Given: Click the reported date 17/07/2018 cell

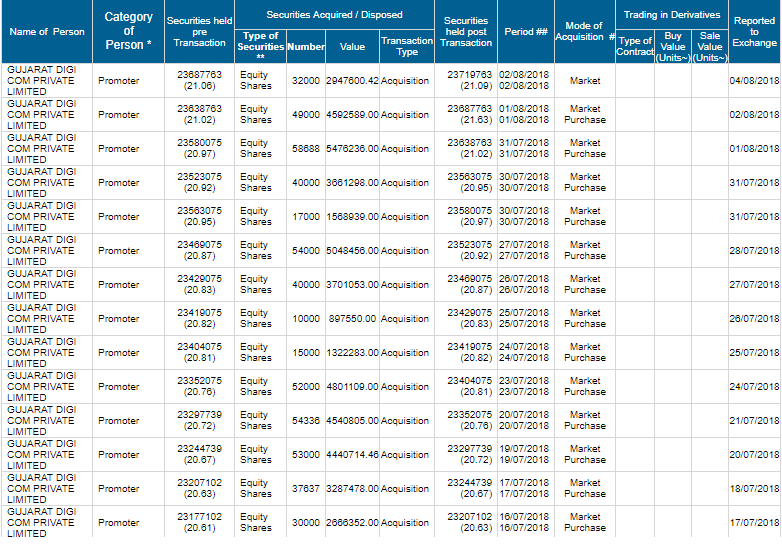Looking at the screenshot, I should [754, 523].
